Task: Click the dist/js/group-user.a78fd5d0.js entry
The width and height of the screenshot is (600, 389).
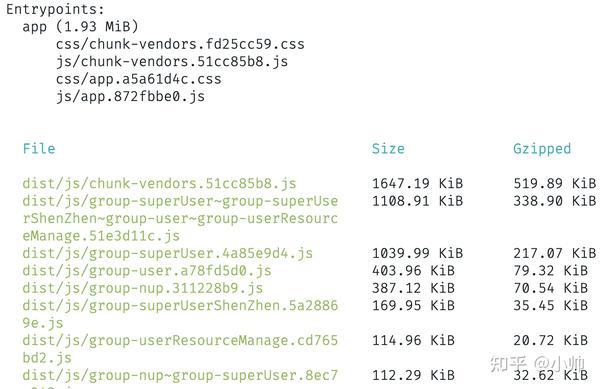Action: pyautogui.click(x=147, y=271)
